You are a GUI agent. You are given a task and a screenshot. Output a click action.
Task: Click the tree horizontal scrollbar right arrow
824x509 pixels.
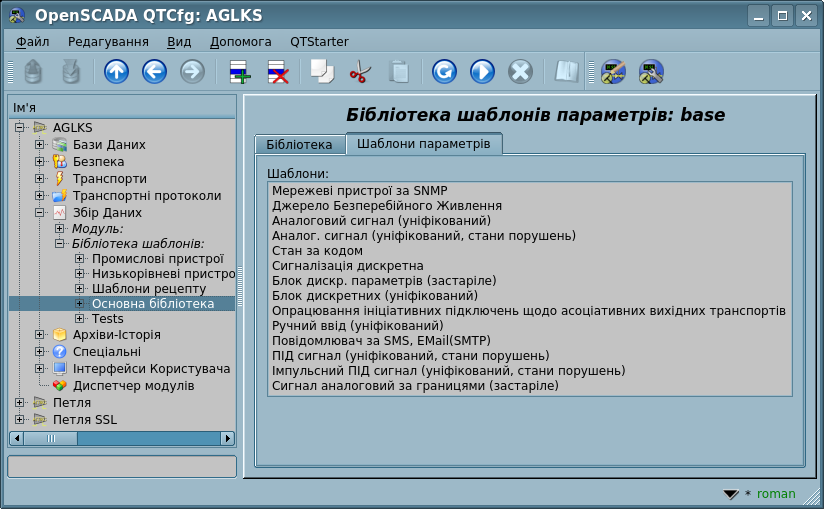pos(228,438)
